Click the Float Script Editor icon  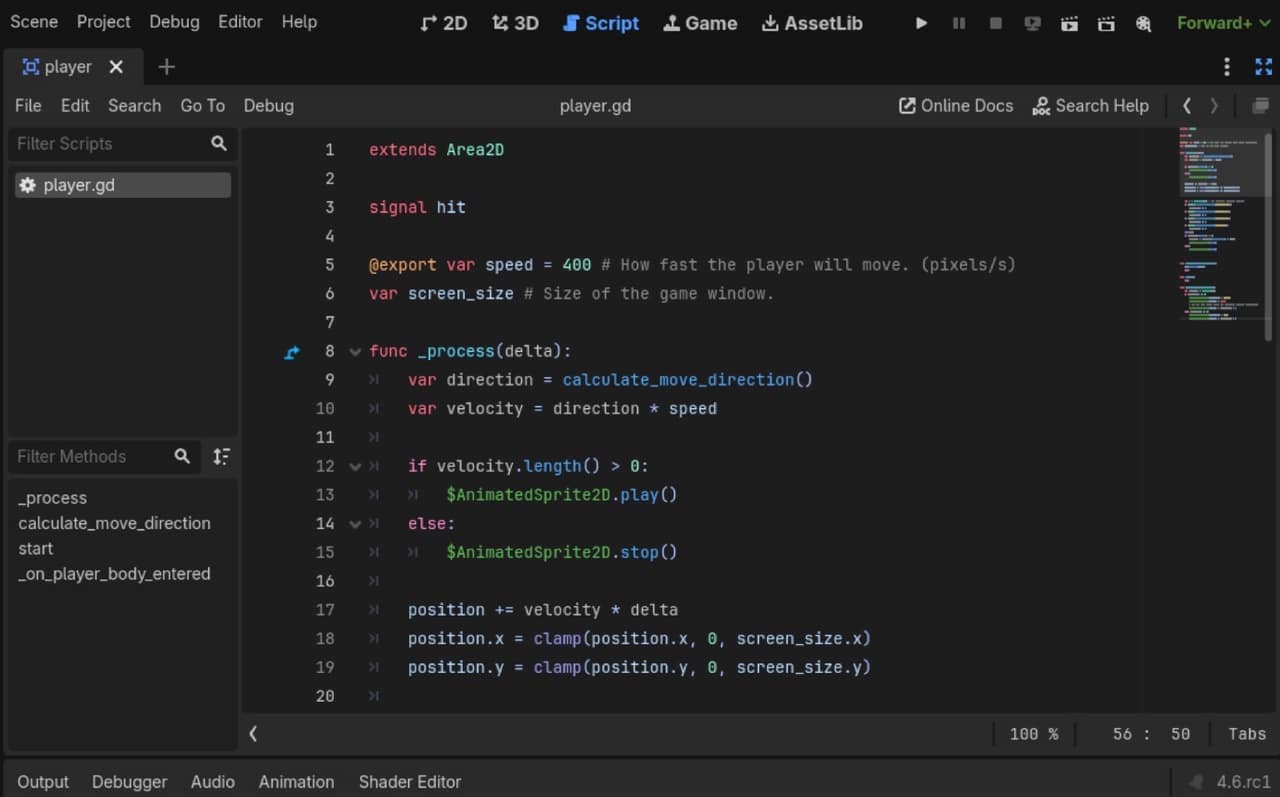(x=1259, y=105)
